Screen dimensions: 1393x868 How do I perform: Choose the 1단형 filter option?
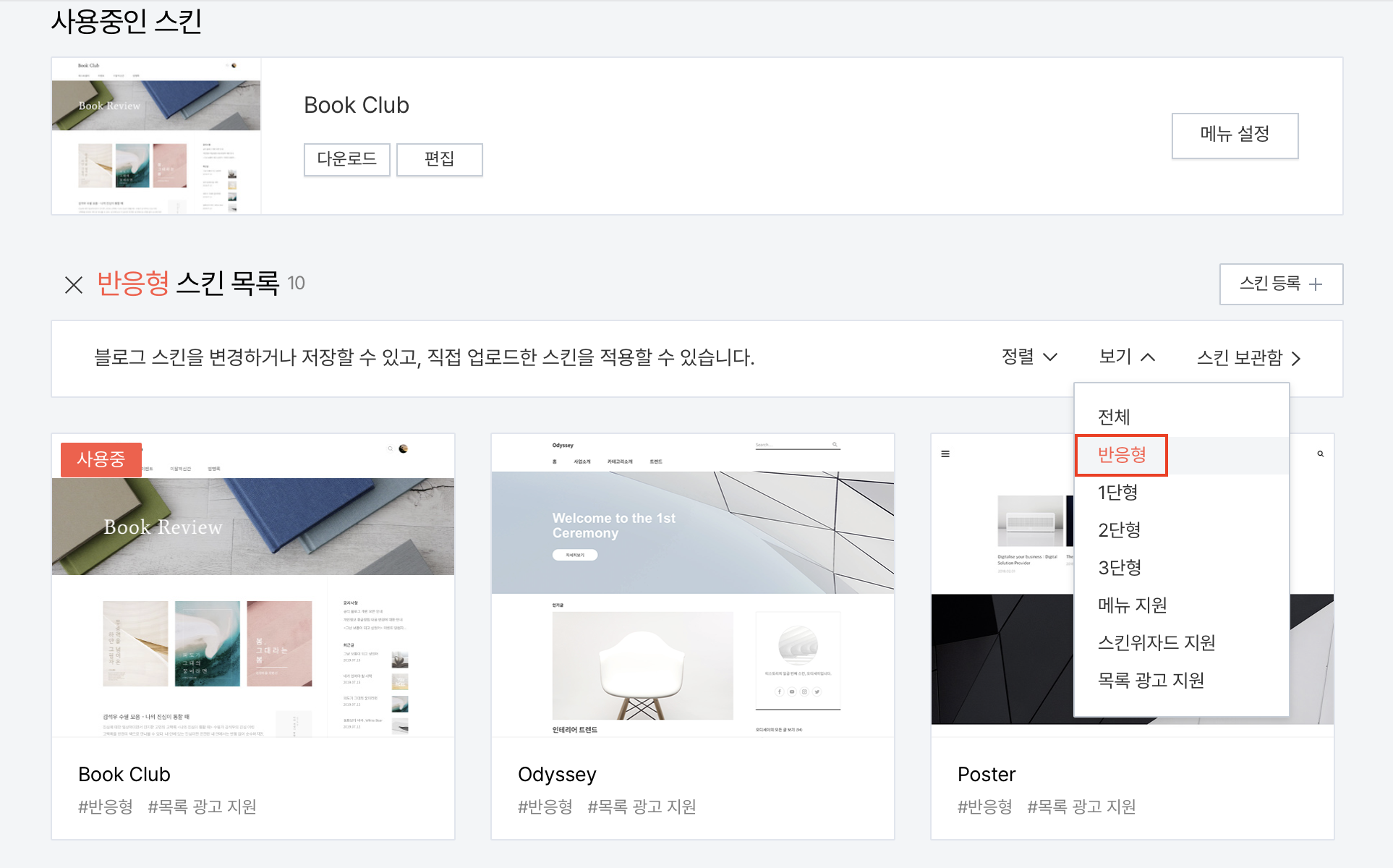point(1118,493)
